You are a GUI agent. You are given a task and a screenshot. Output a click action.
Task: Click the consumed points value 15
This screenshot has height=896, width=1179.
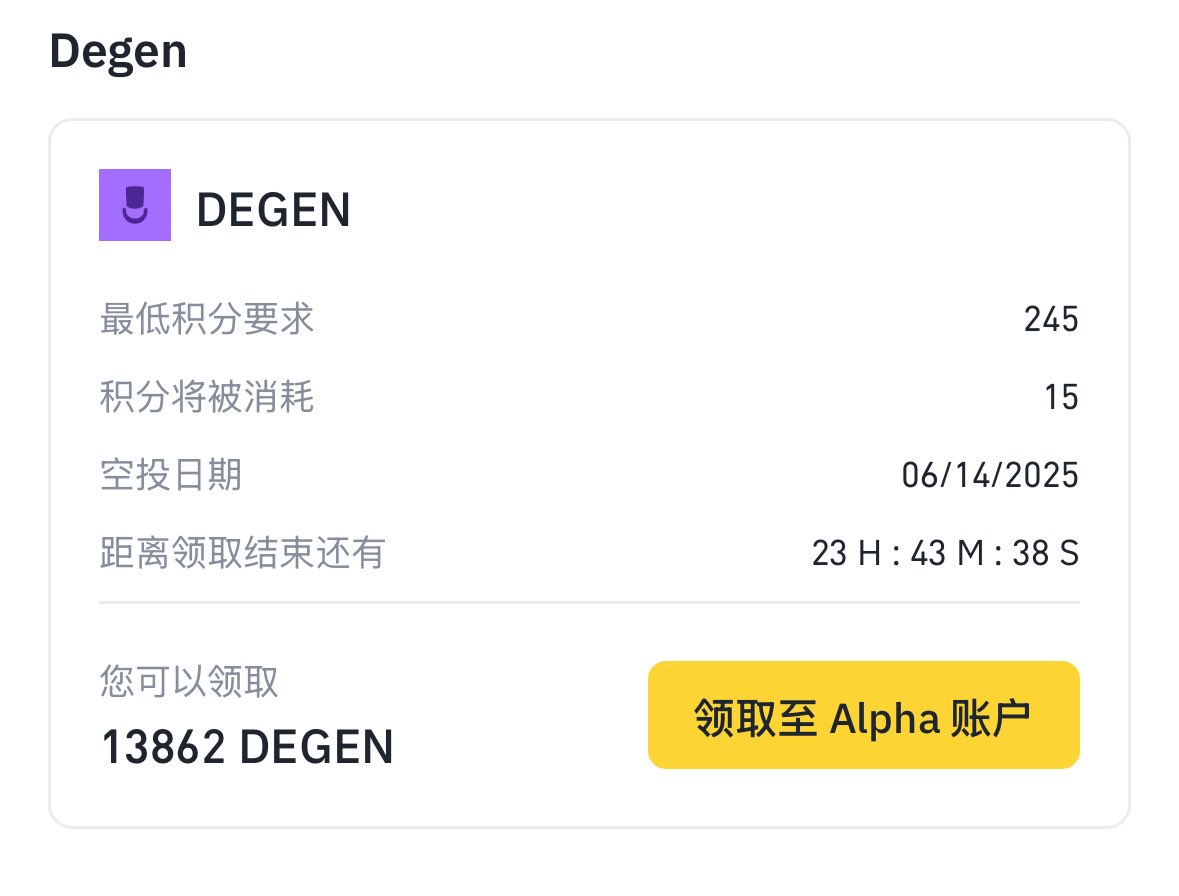(1061, 397)
